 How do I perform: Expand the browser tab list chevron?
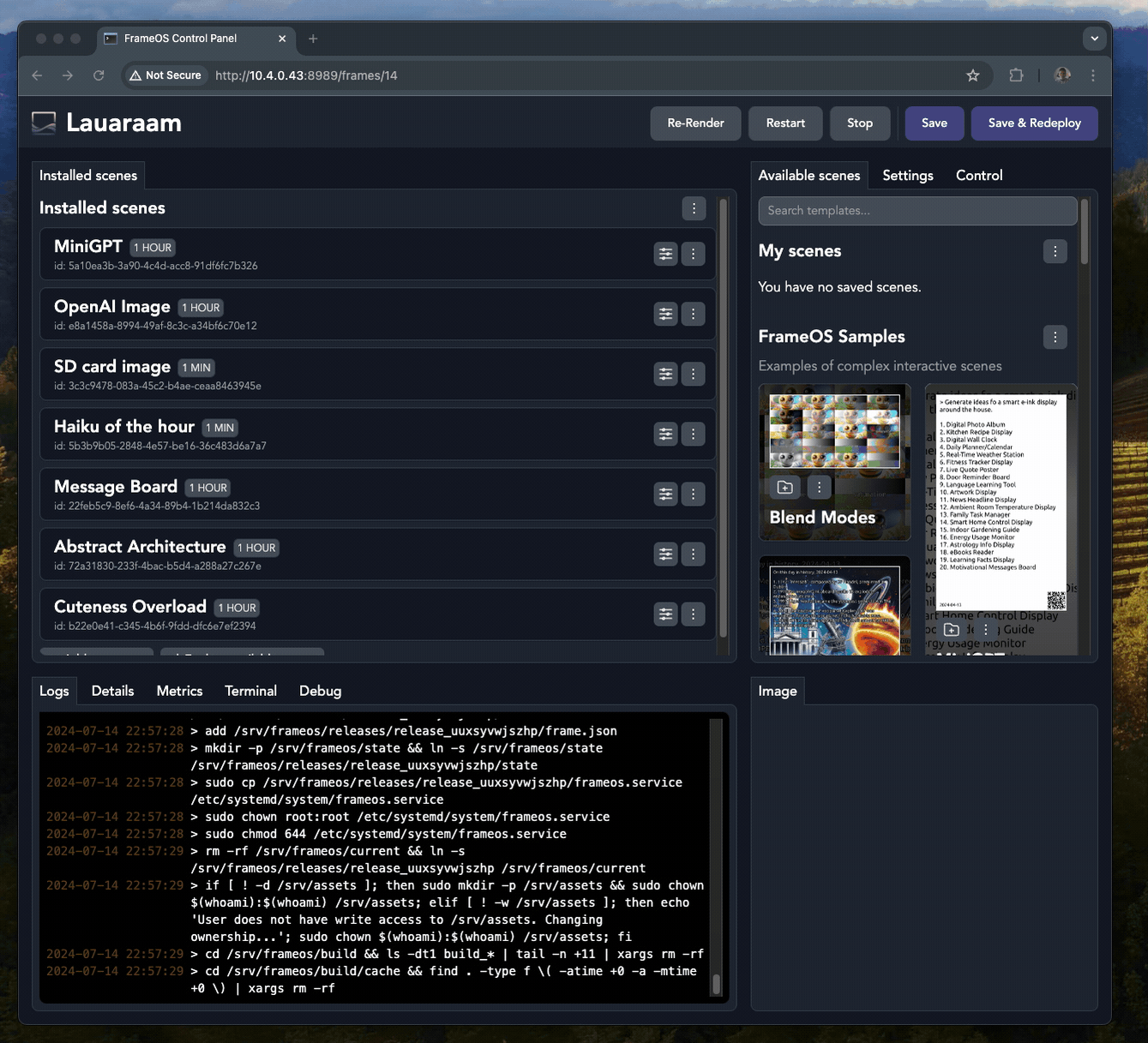tap(1094, 39)
